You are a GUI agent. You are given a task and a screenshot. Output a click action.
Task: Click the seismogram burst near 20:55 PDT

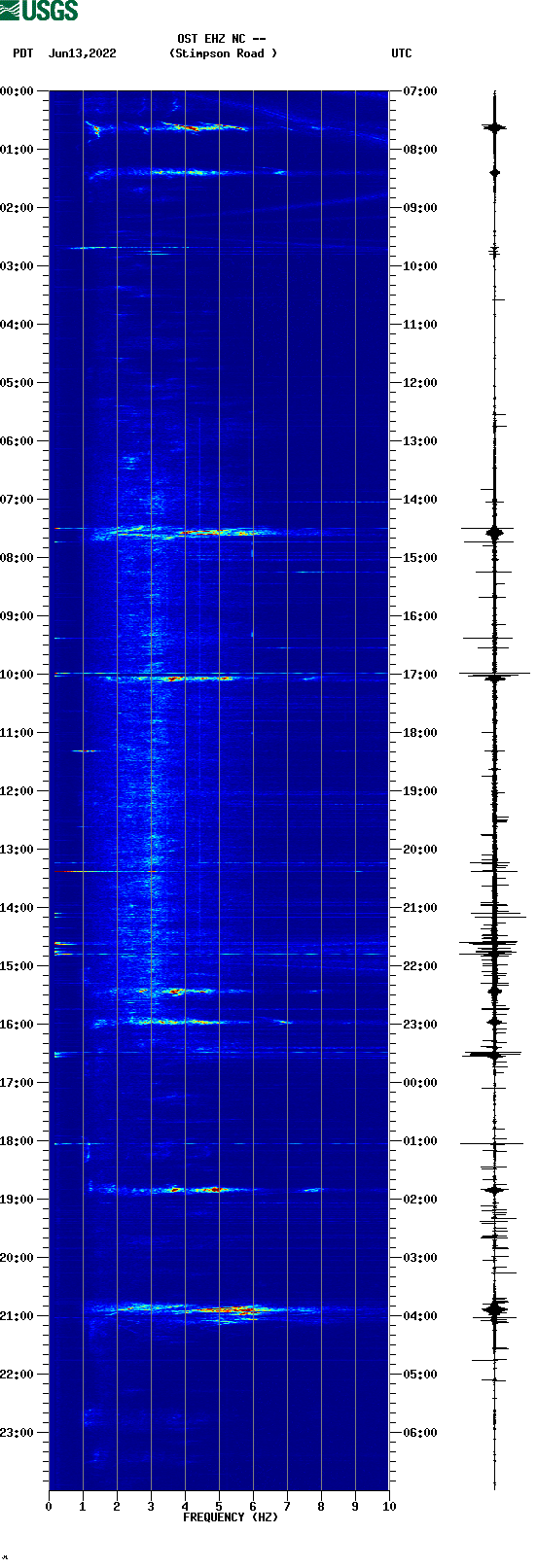tap(494, 1309)
